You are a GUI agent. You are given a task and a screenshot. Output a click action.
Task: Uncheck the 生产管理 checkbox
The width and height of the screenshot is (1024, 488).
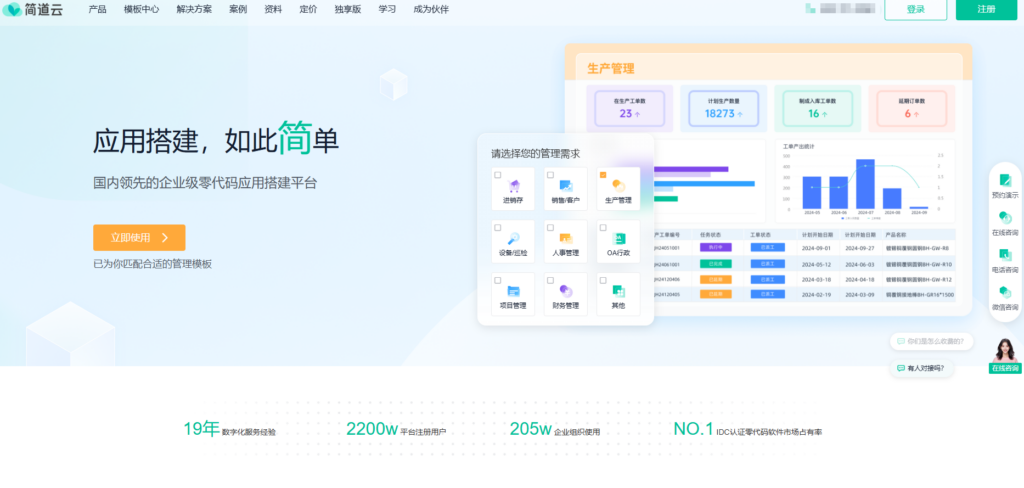603,174
